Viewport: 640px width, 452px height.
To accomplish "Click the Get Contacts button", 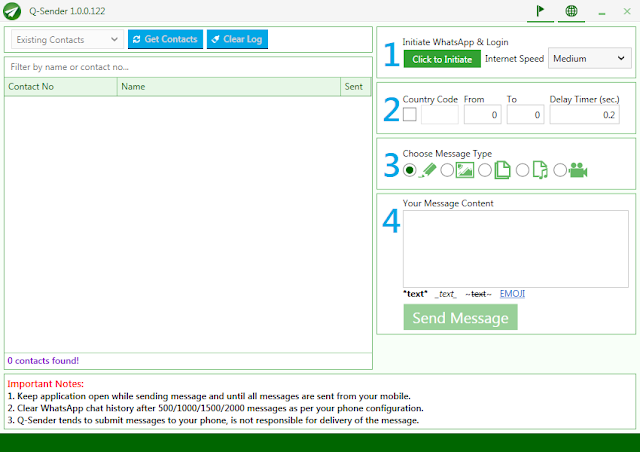I will coord(165,39).
